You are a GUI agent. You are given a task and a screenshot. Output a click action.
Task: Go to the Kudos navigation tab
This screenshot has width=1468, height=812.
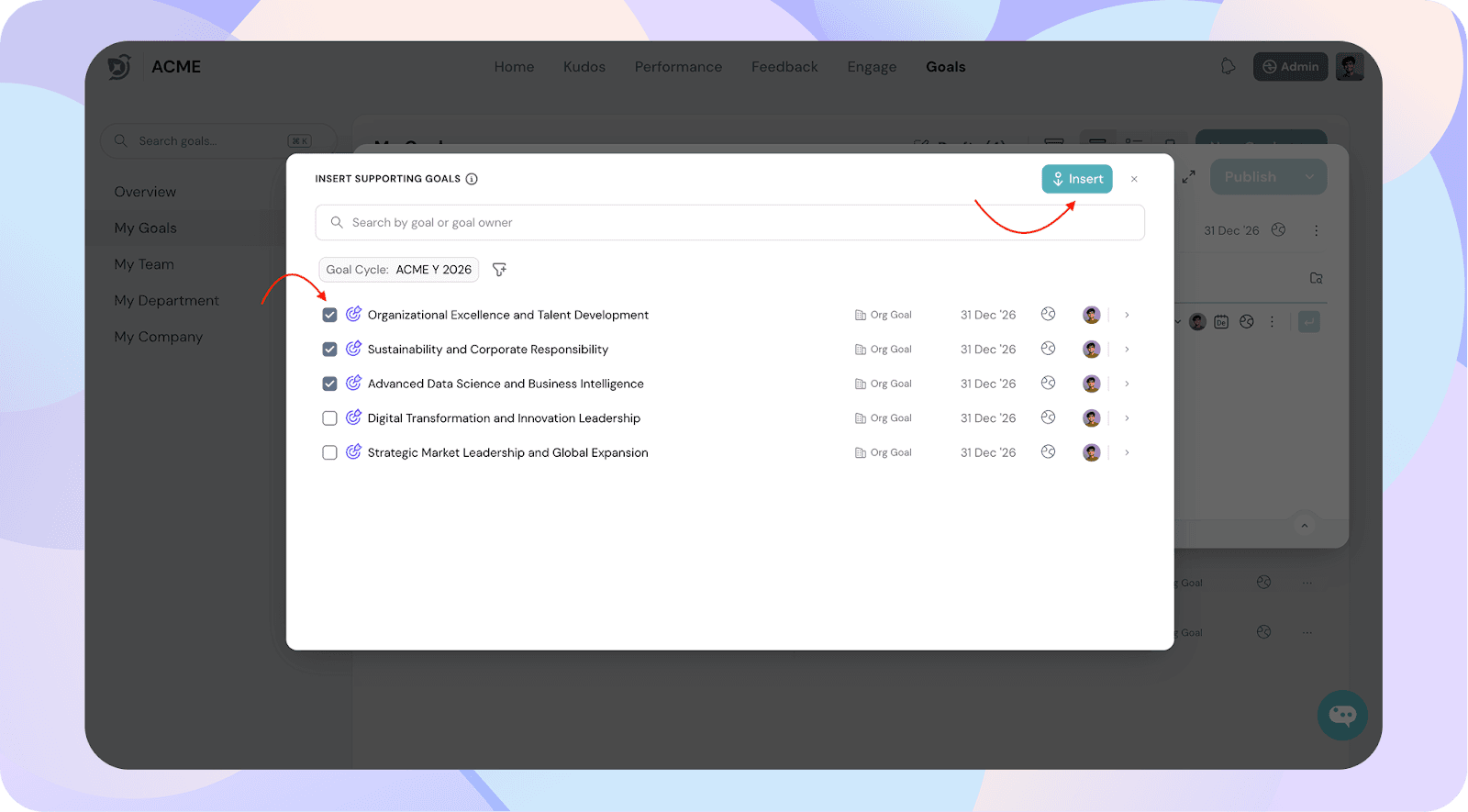point(584,67)
